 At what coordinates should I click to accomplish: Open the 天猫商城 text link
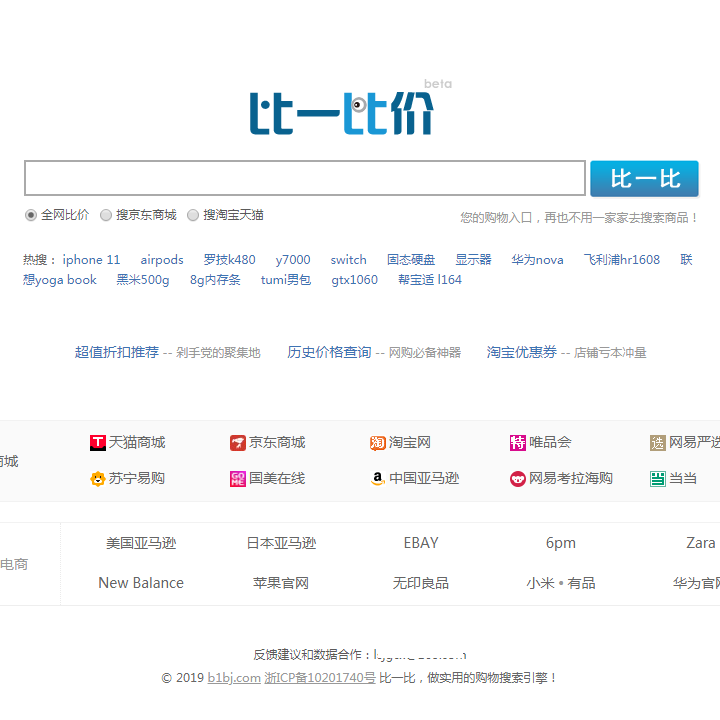pos(137,443)
